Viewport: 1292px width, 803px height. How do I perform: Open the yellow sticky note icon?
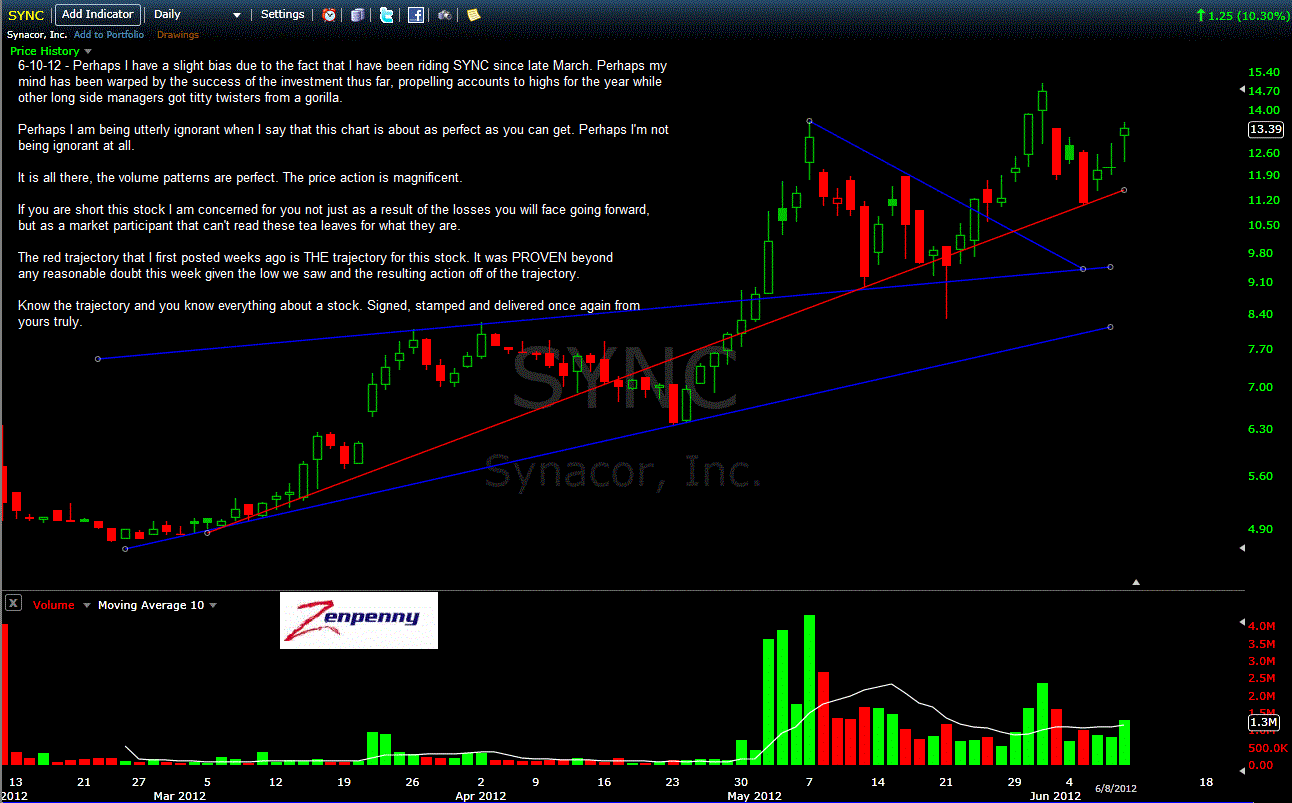pos(473,15)
